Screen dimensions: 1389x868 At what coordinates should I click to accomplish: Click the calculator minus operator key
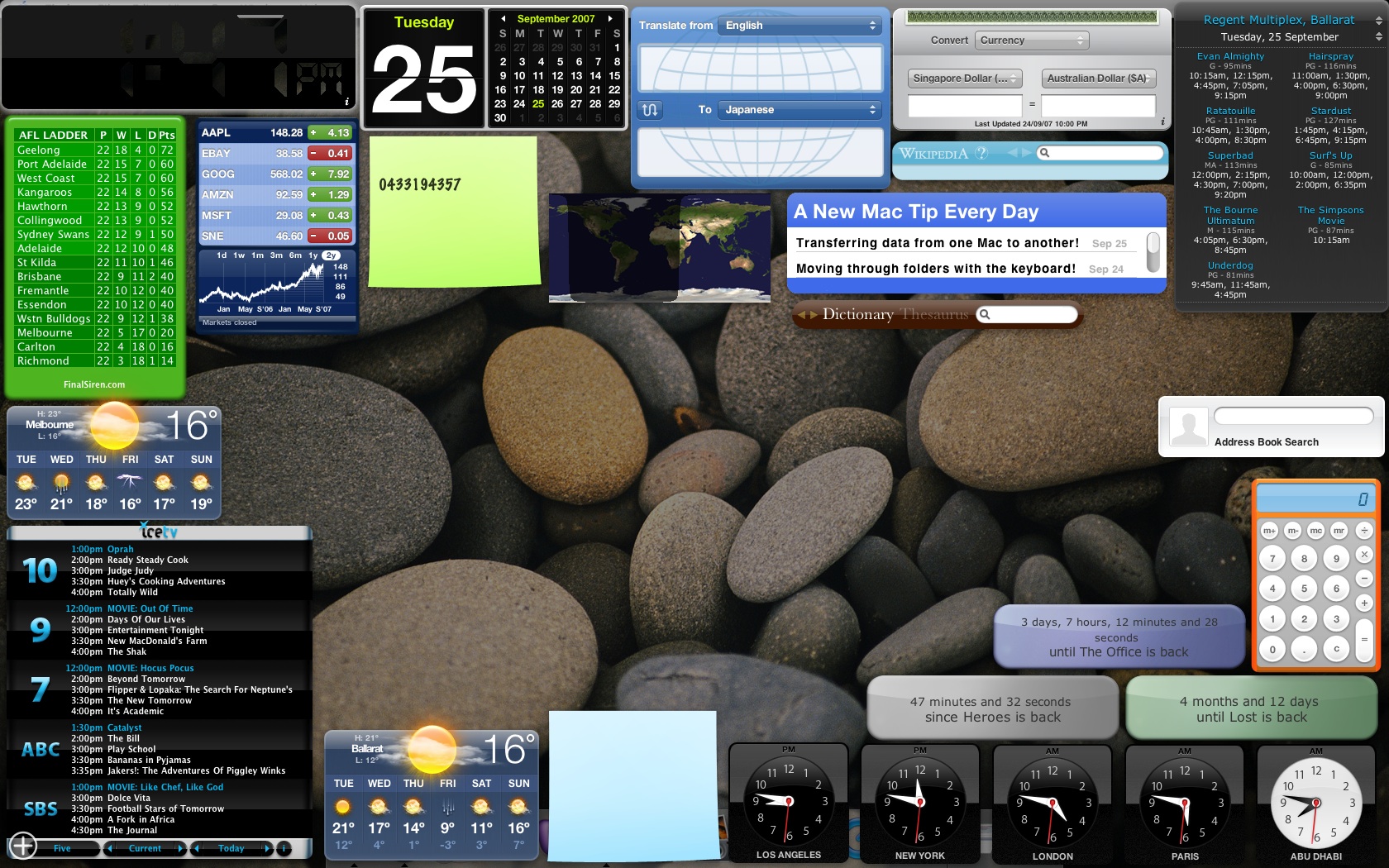click(1364, 578)
